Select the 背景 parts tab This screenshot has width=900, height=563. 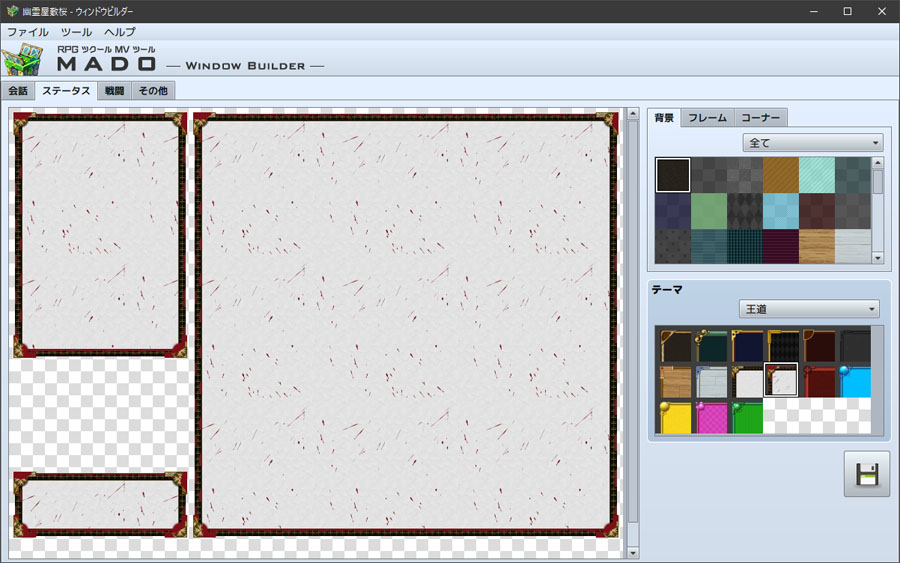point(664,118)
